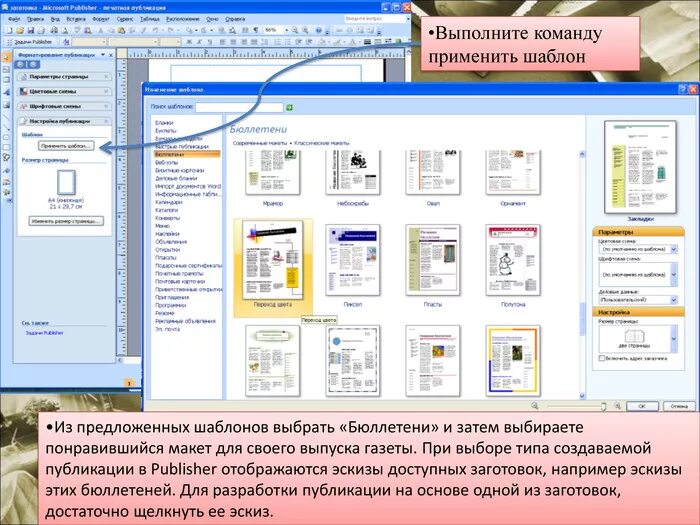The width and height of the screenshot is (700, 525).
Task: Open the Деловые данные dropdown
Action: point(673,300)
